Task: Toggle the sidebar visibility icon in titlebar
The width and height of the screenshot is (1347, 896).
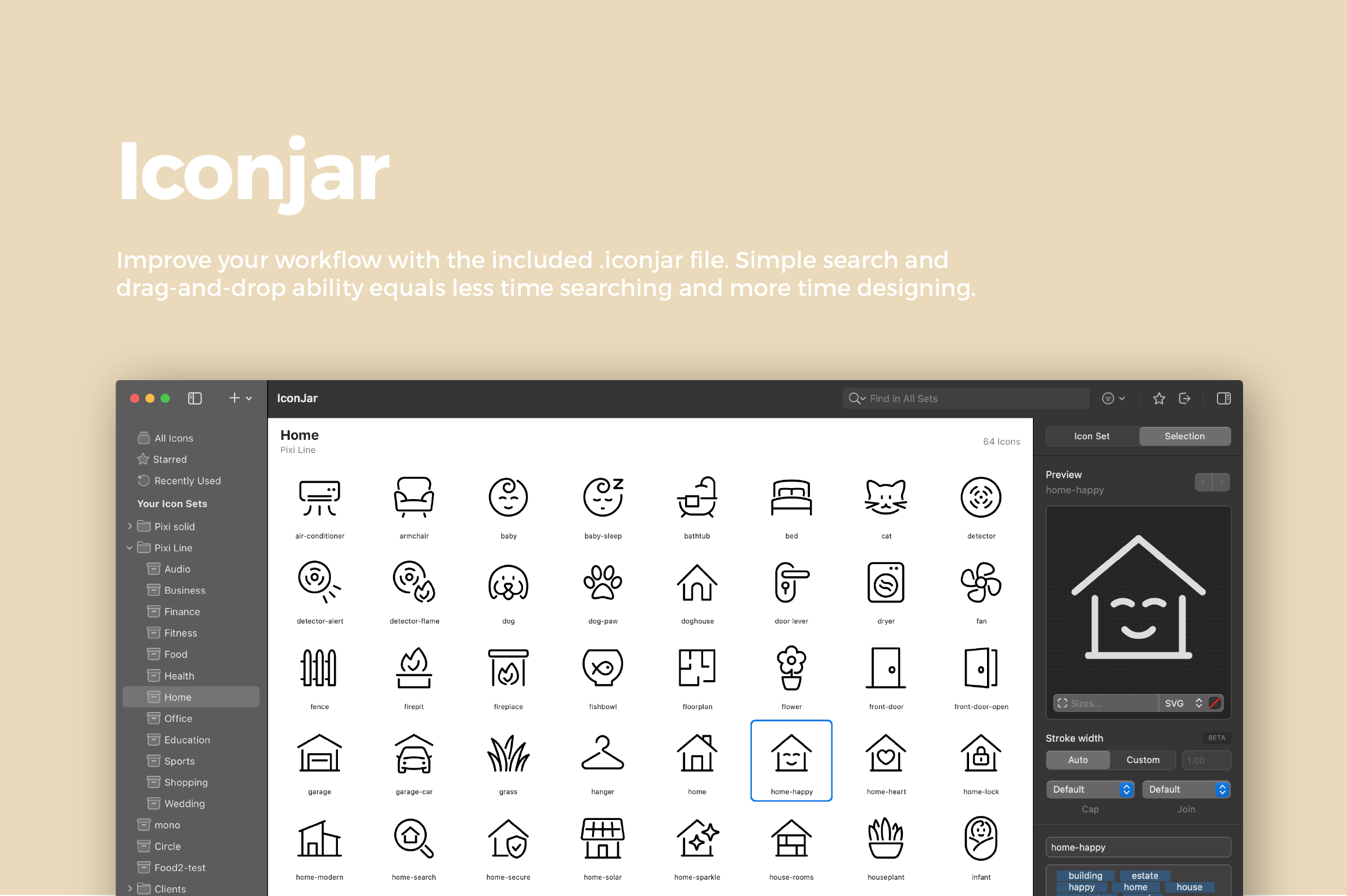Action: 195,398
